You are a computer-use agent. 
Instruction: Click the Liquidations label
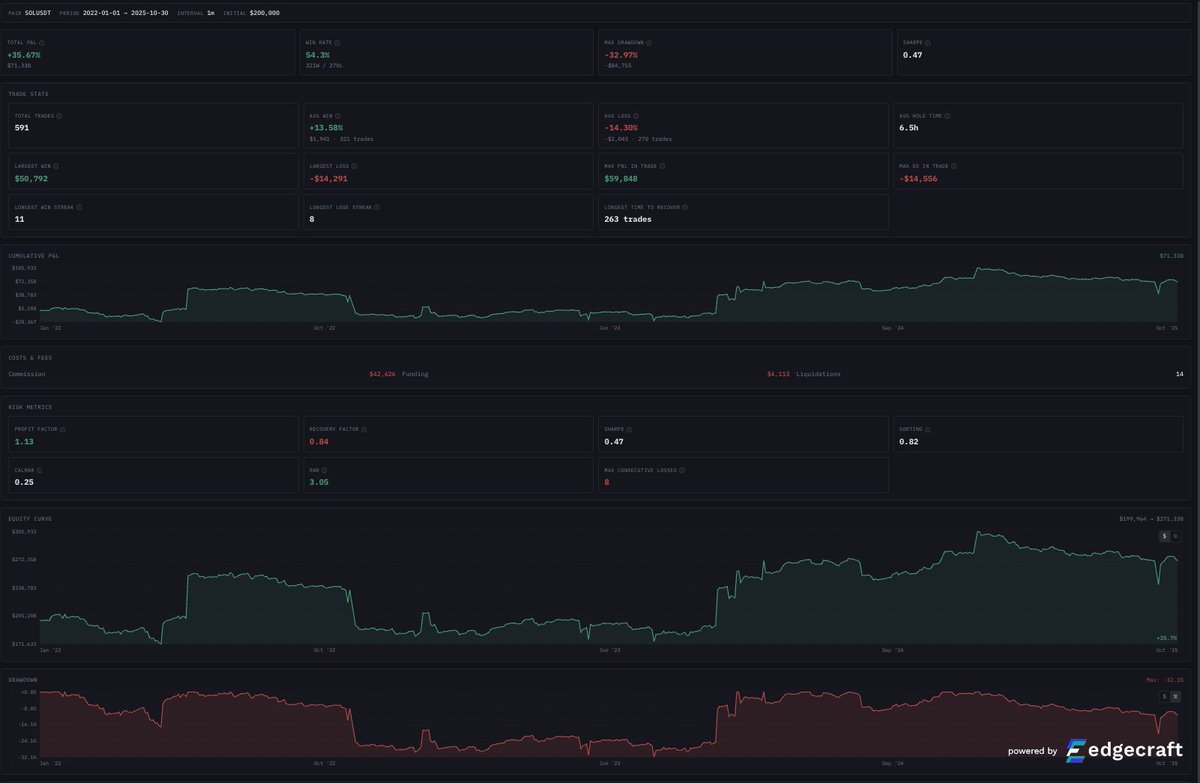818,374
